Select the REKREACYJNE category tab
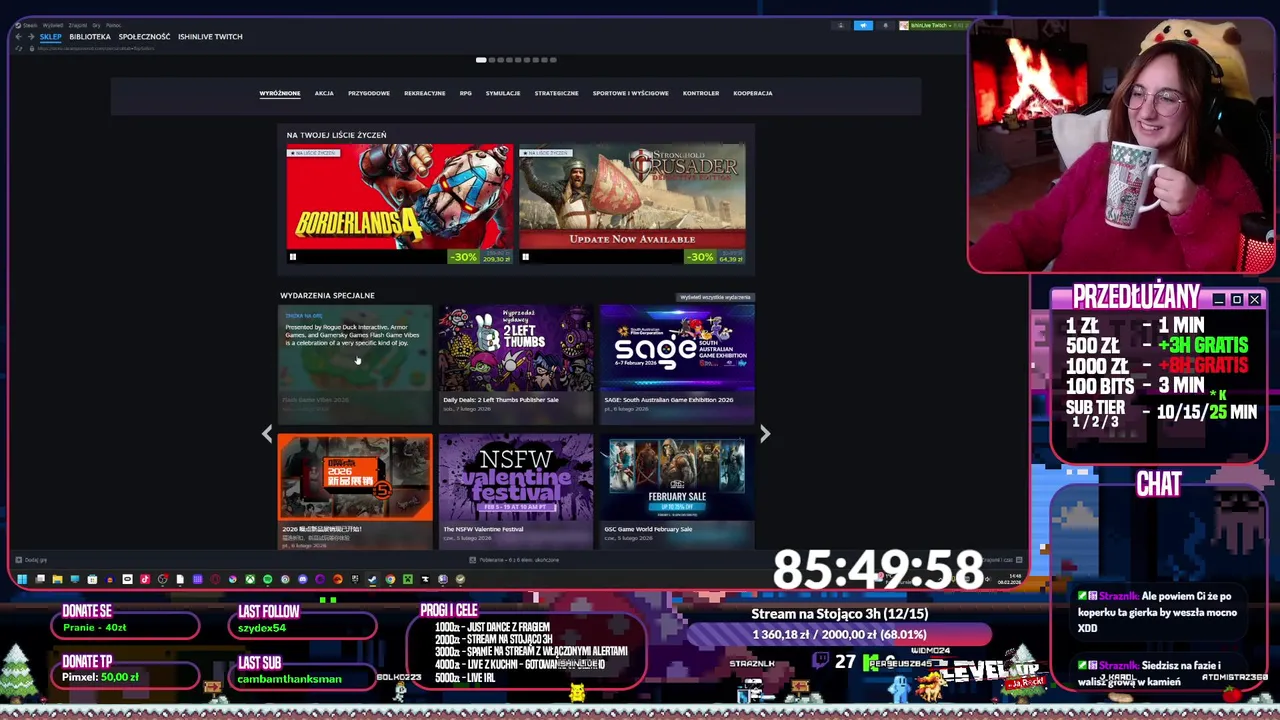Viewport: 1280px width, 720px height. [x=425, y=93]
